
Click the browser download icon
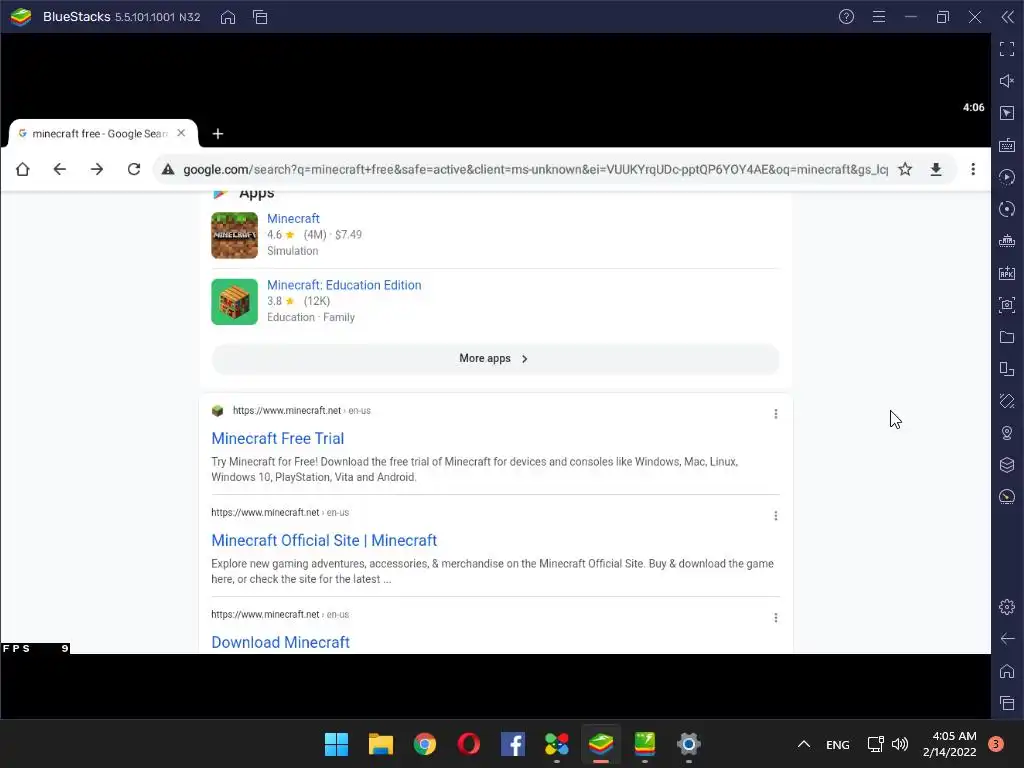coord(936,169)
